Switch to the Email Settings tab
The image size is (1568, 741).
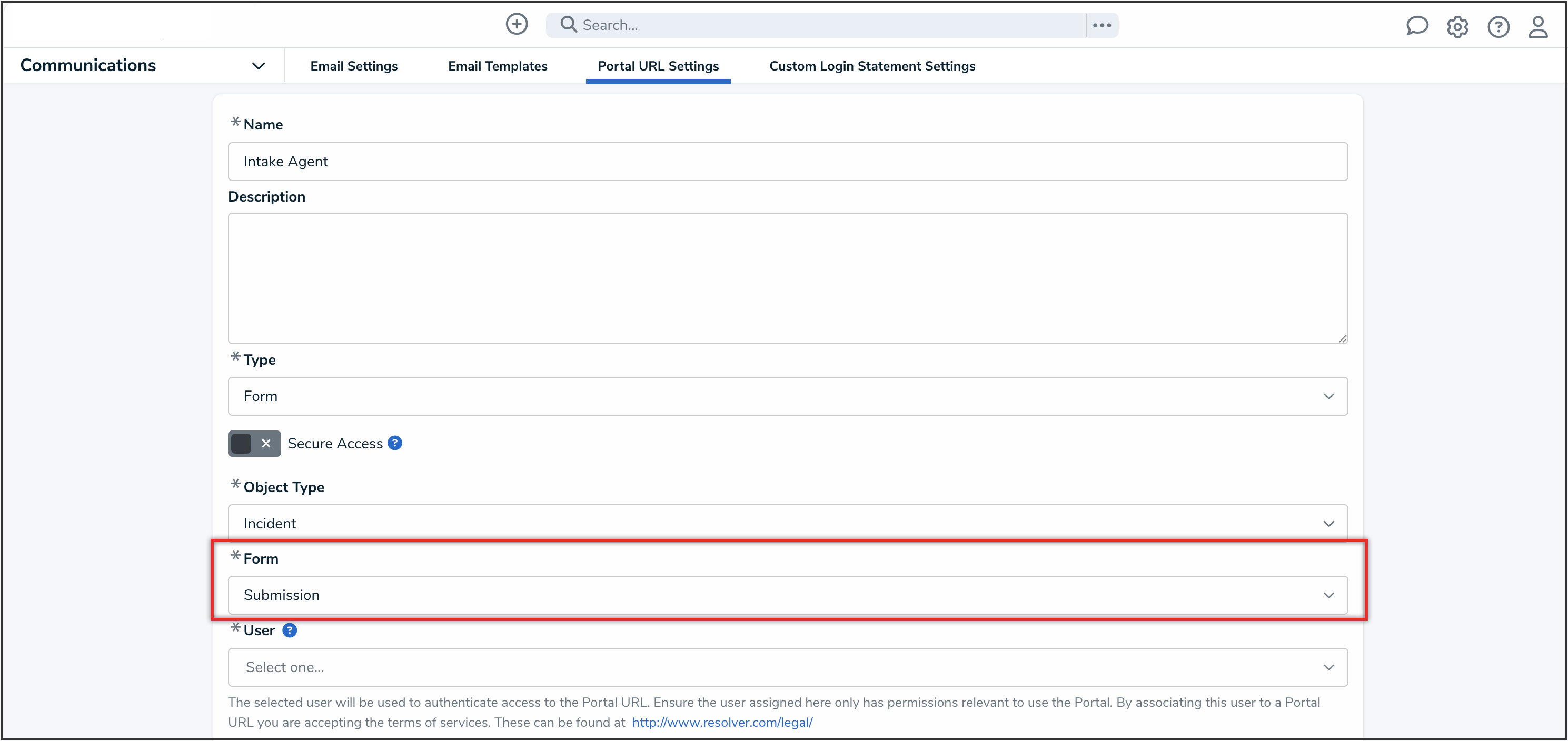354,66
